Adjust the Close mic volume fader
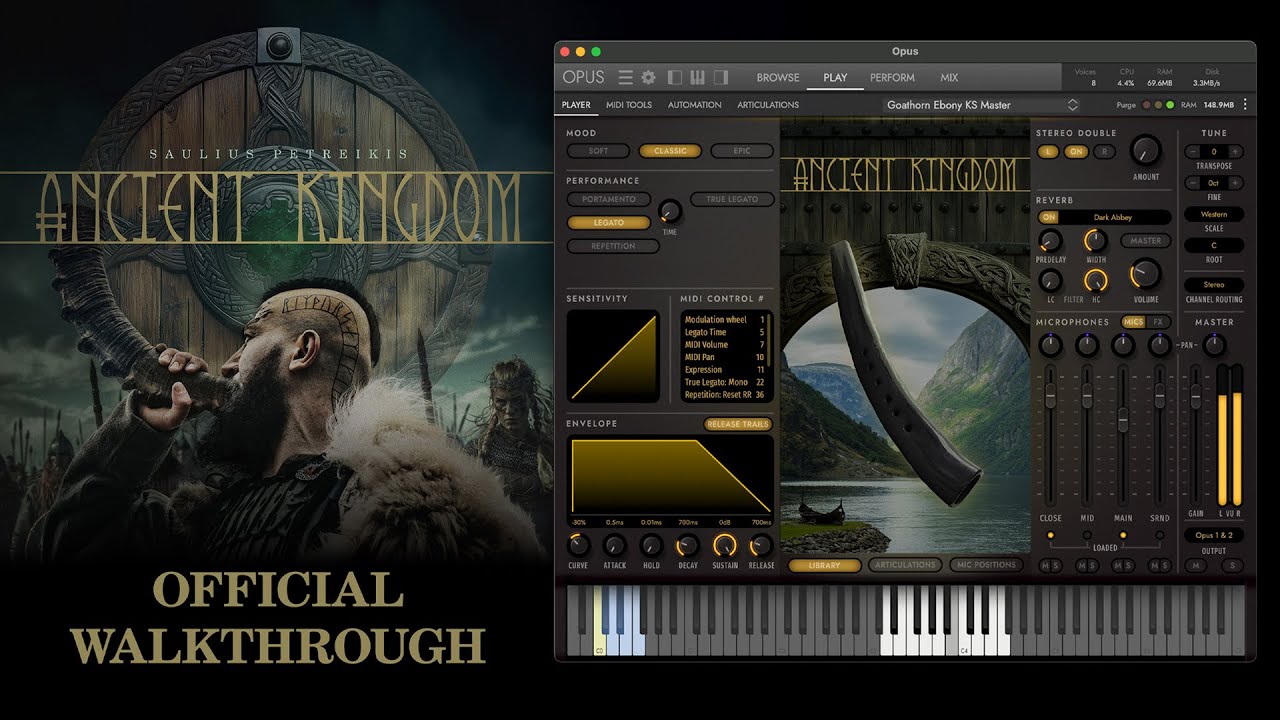The width and height of the screenshot is (1280, 720). tap(1050, 395)
